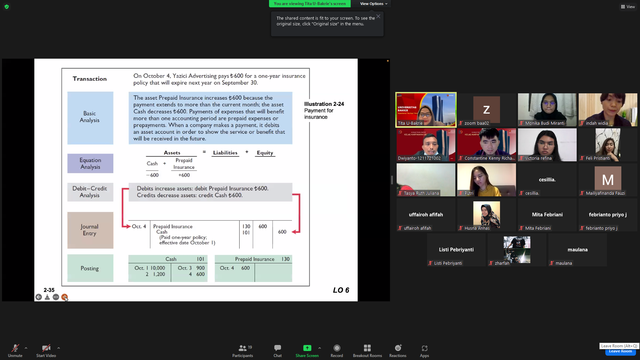This screenshot has width=640, height=360.
Task: Click the 'LO 6' label on slide
Action: pyautogui.click(x=341, y=290)
